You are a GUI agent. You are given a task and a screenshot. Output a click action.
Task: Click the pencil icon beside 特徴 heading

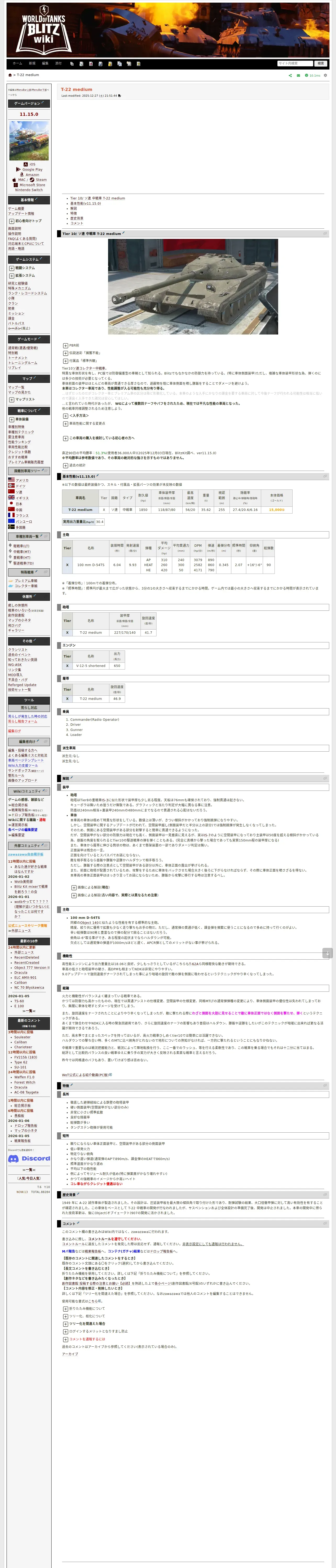pos(71,1085)
